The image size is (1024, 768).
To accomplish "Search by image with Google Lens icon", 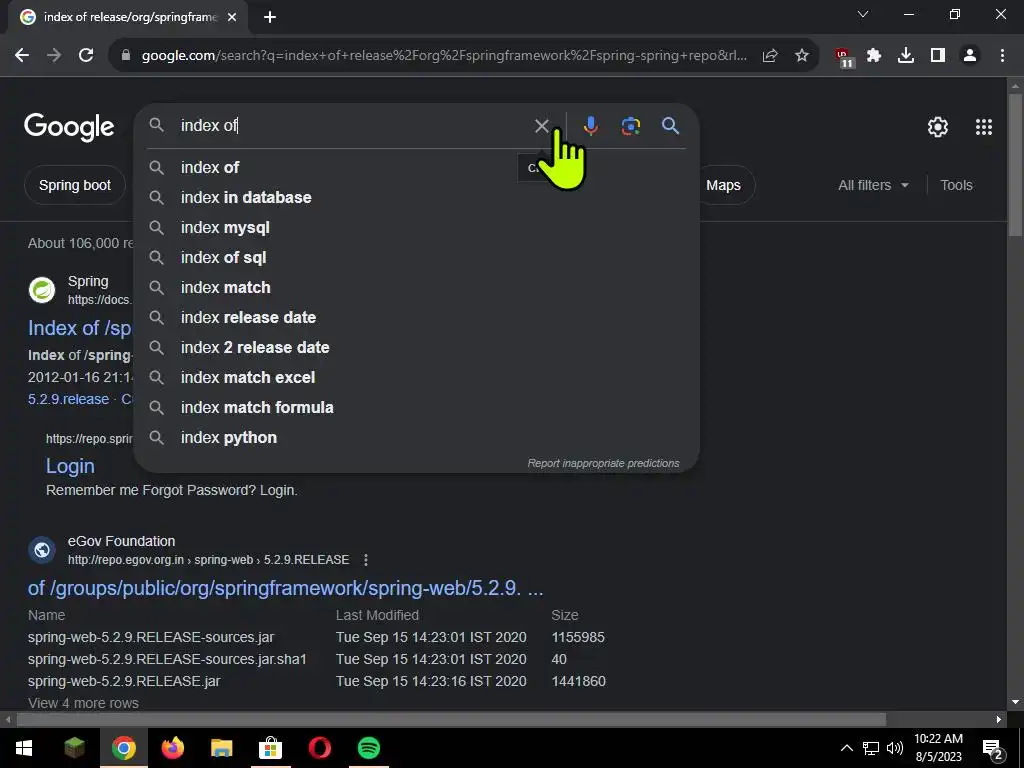I will click(630, 125).
